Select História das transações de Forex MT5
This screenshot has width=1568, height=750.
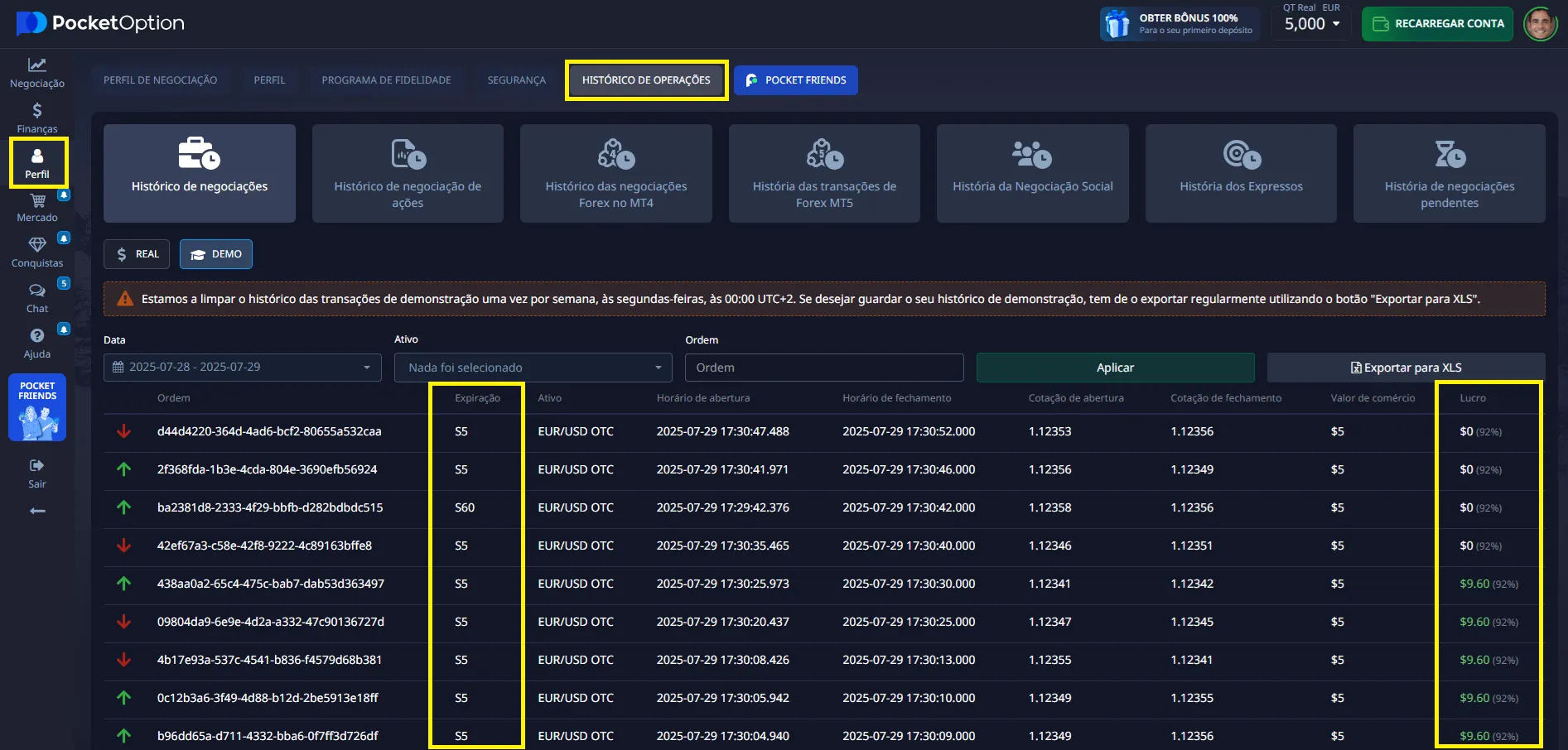pos(824,173)
